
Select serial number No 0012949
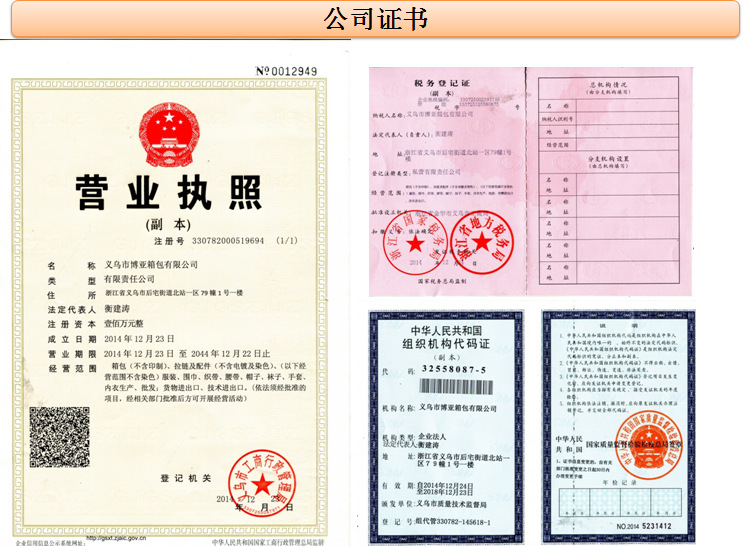[286, 71]
